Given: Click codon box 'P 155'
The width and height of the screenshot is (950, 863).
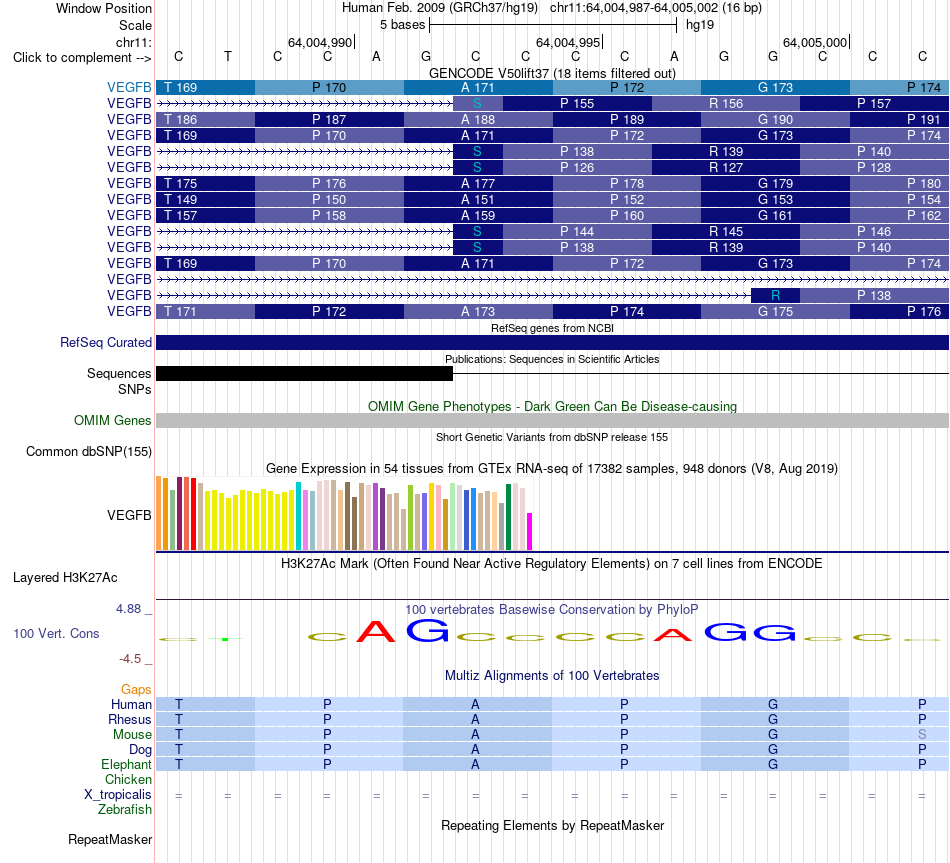Looking at the screenshot, I should [x=577, y=104].
